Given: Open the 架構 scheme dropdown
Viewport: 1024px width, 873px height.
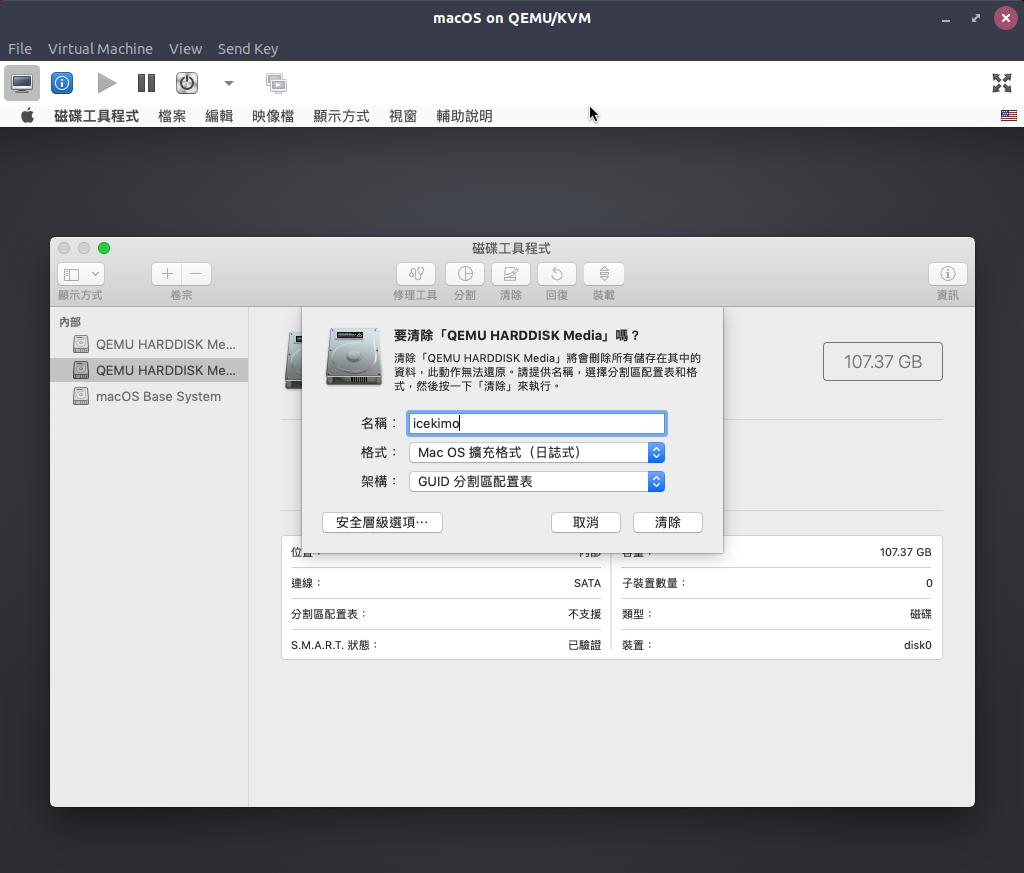Looking at the screenshot, I should [x=536, y=482].
